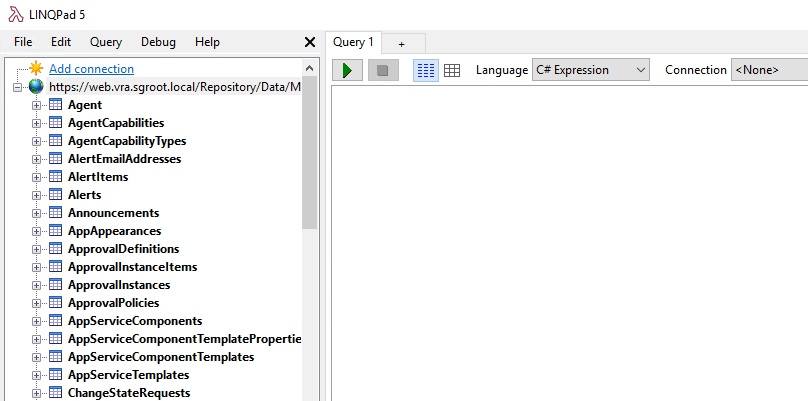Click the table icon beside AppServiceComponentTemplates
Image resolution: width=808 pixels, height=401 pixels.
pyautogui.click(x=55, y=357)
